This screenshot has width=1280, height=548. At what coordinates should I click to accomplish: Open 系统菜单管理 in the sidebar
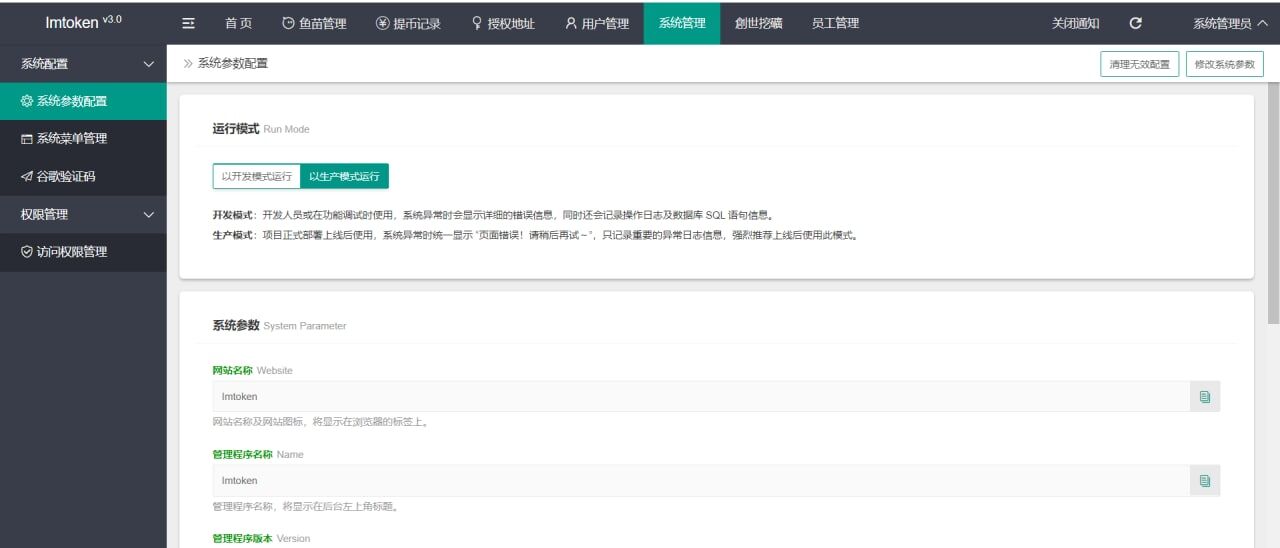click(83, 139)
